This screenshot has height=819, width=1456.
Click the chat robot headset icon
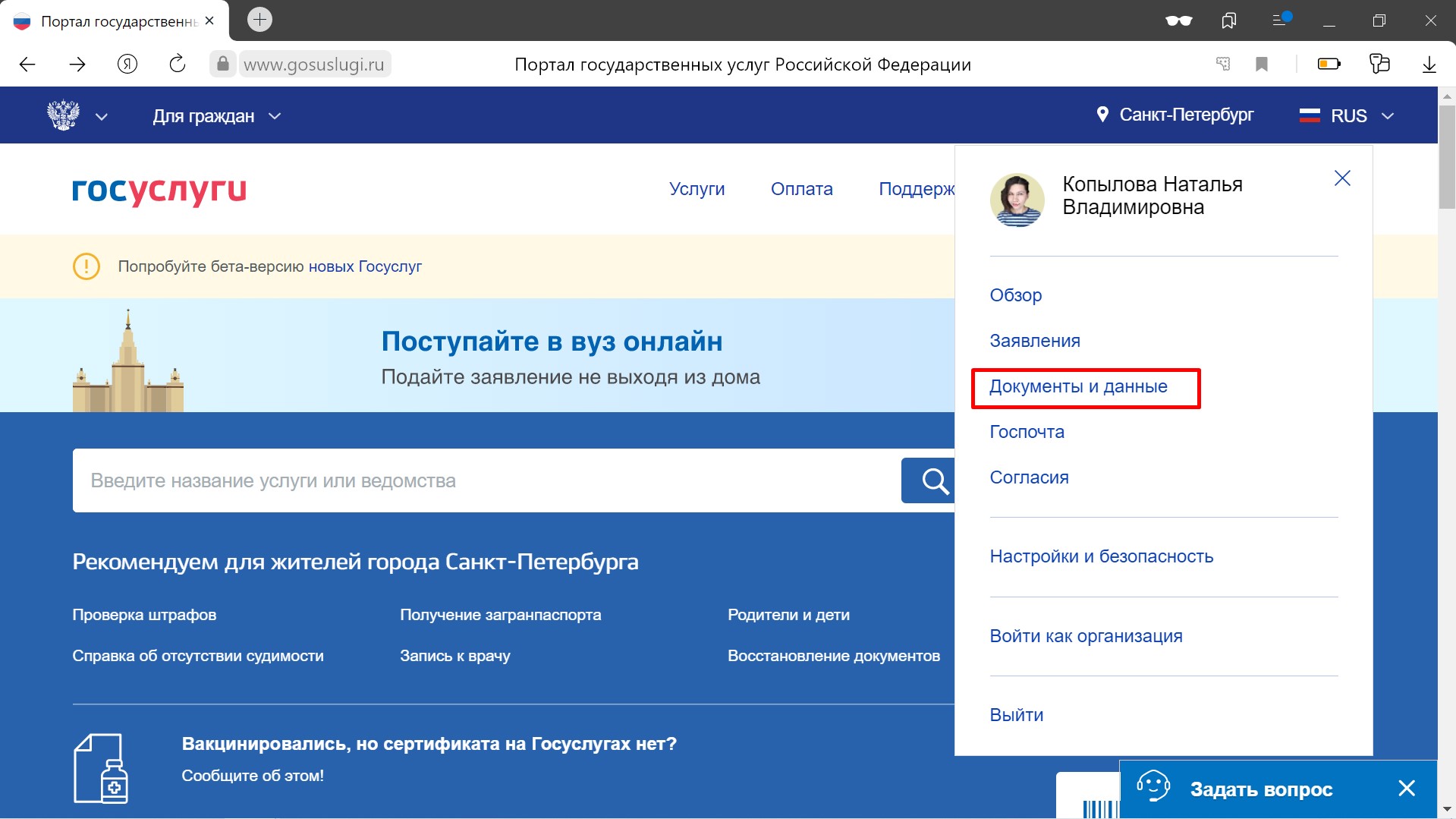point(1153,786)
